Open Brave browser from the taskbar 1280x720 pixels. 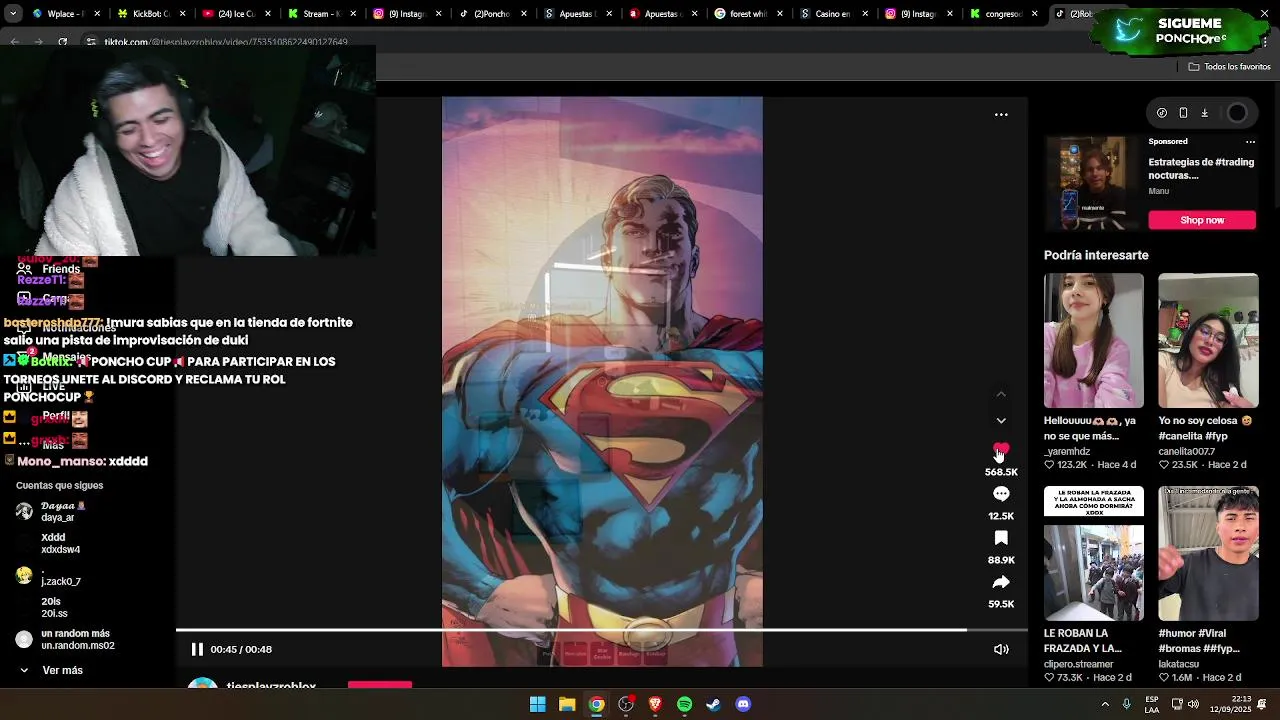click(x=655, y=704)
